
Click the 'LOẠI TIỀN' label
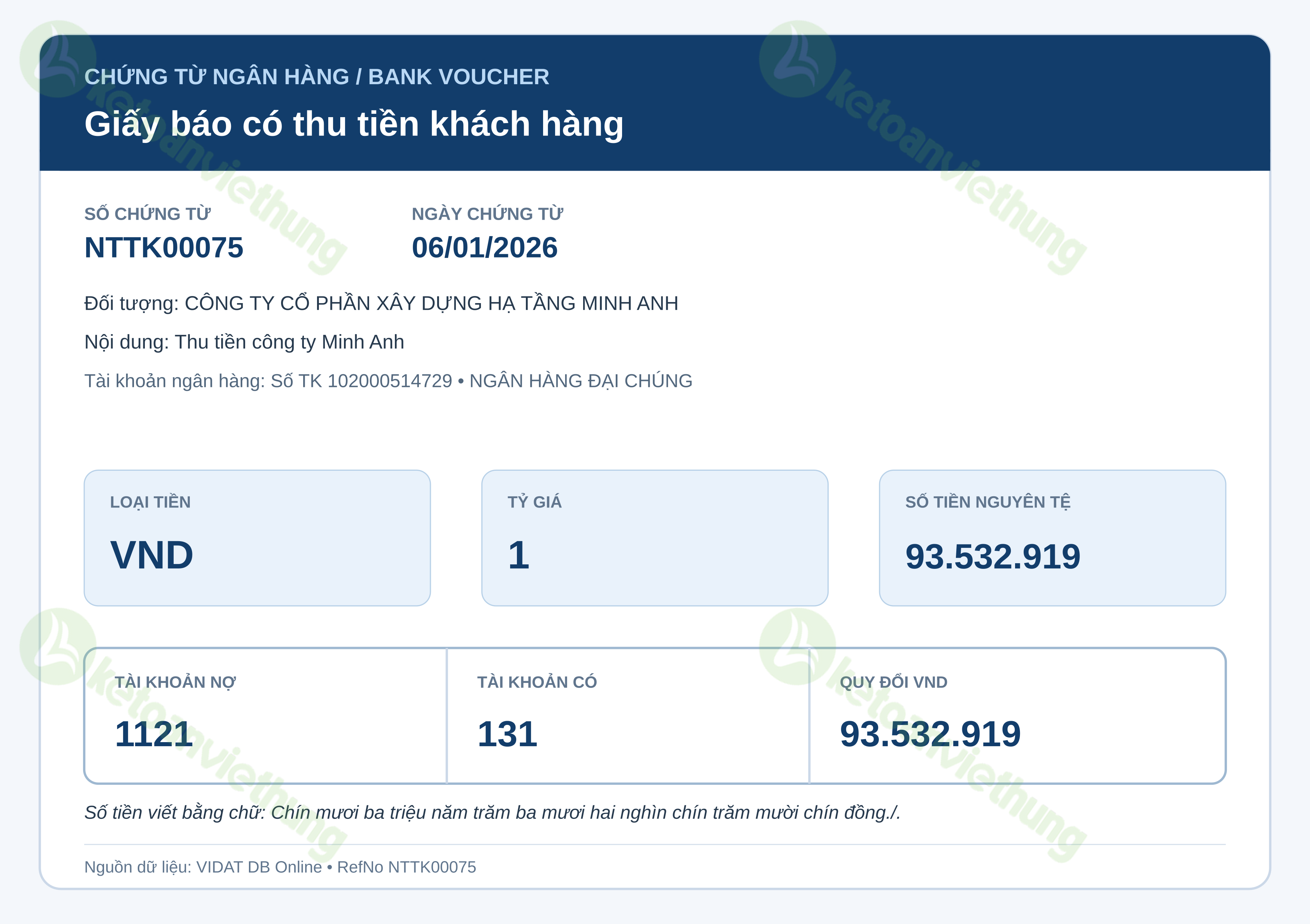150,502
